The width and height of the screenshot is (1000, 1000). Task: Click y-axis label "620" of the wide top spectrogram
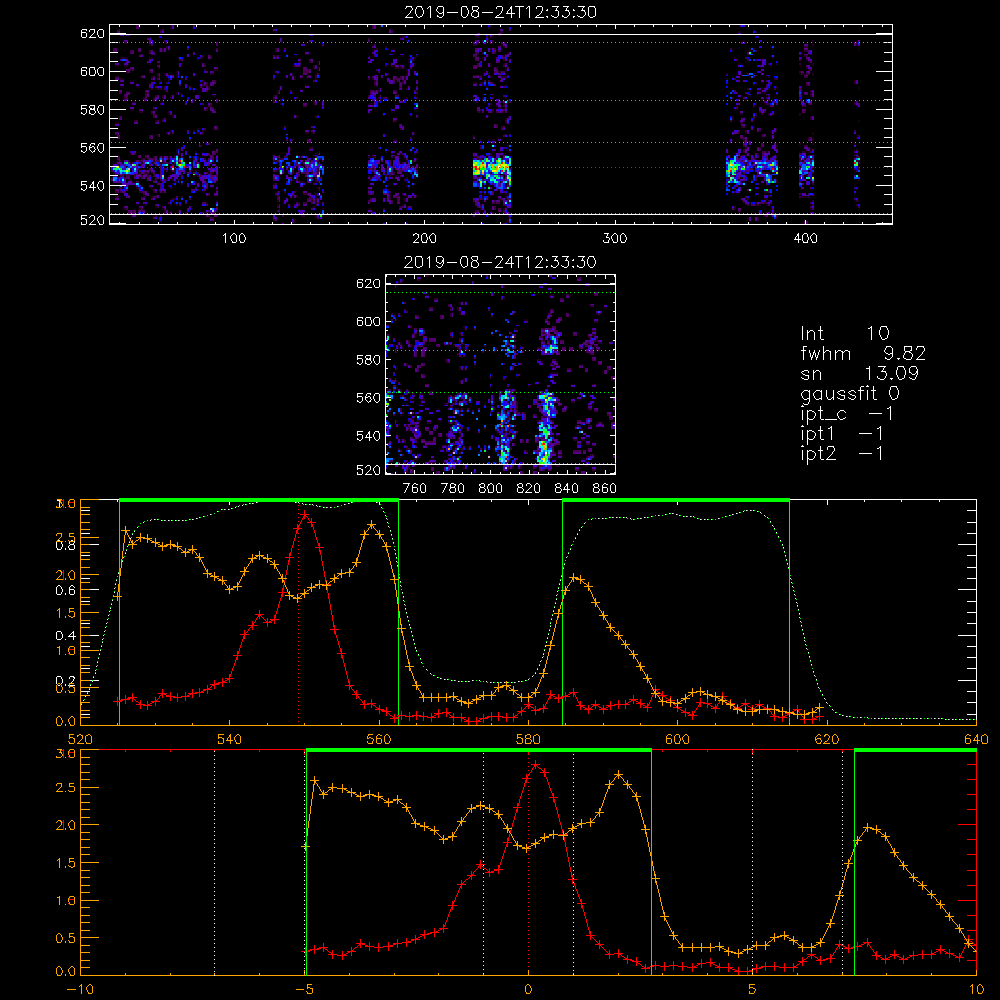point(92,34)
